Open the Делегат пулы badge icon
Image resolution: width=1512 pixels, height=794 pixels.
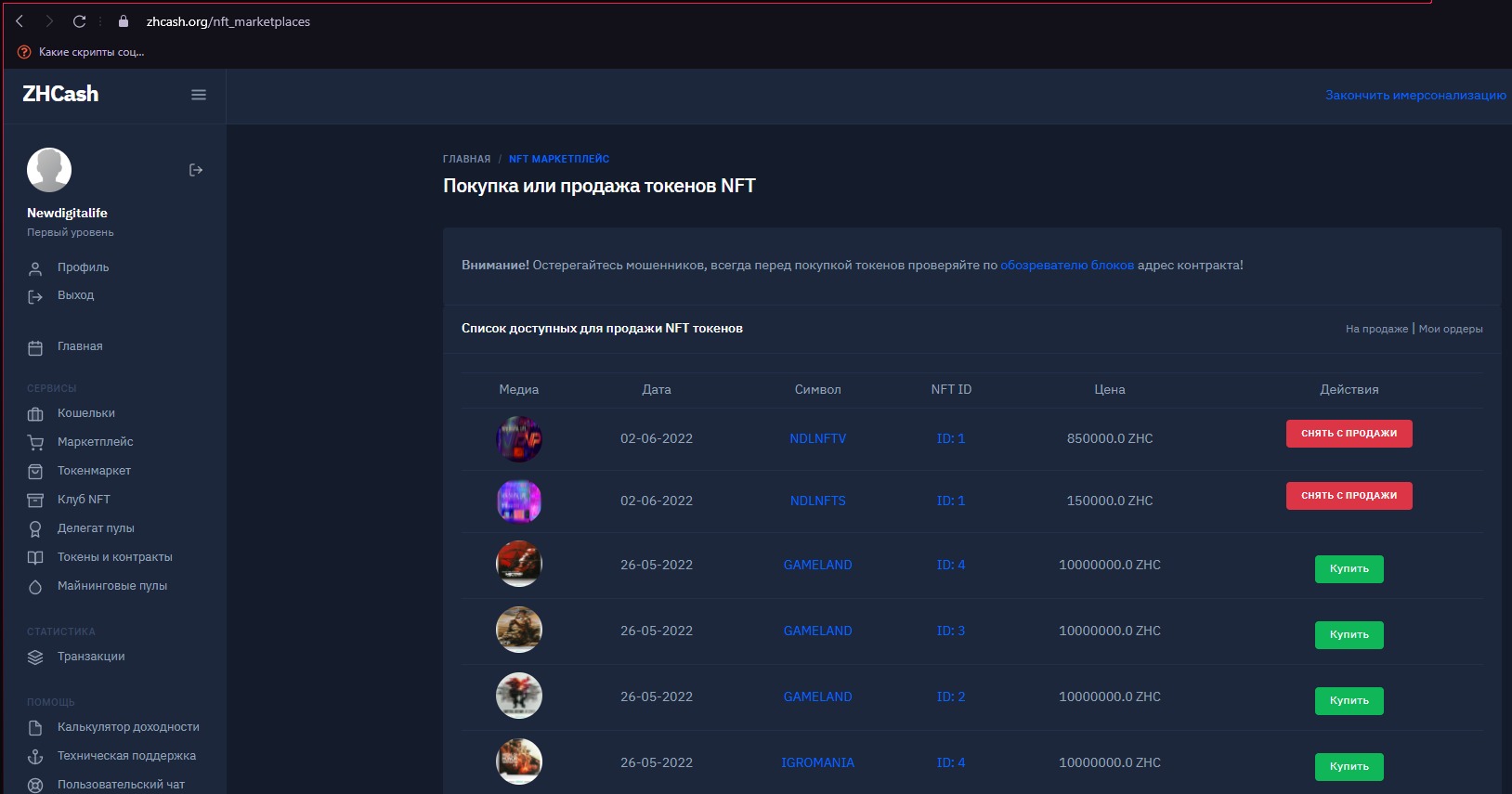click(35, 529)
